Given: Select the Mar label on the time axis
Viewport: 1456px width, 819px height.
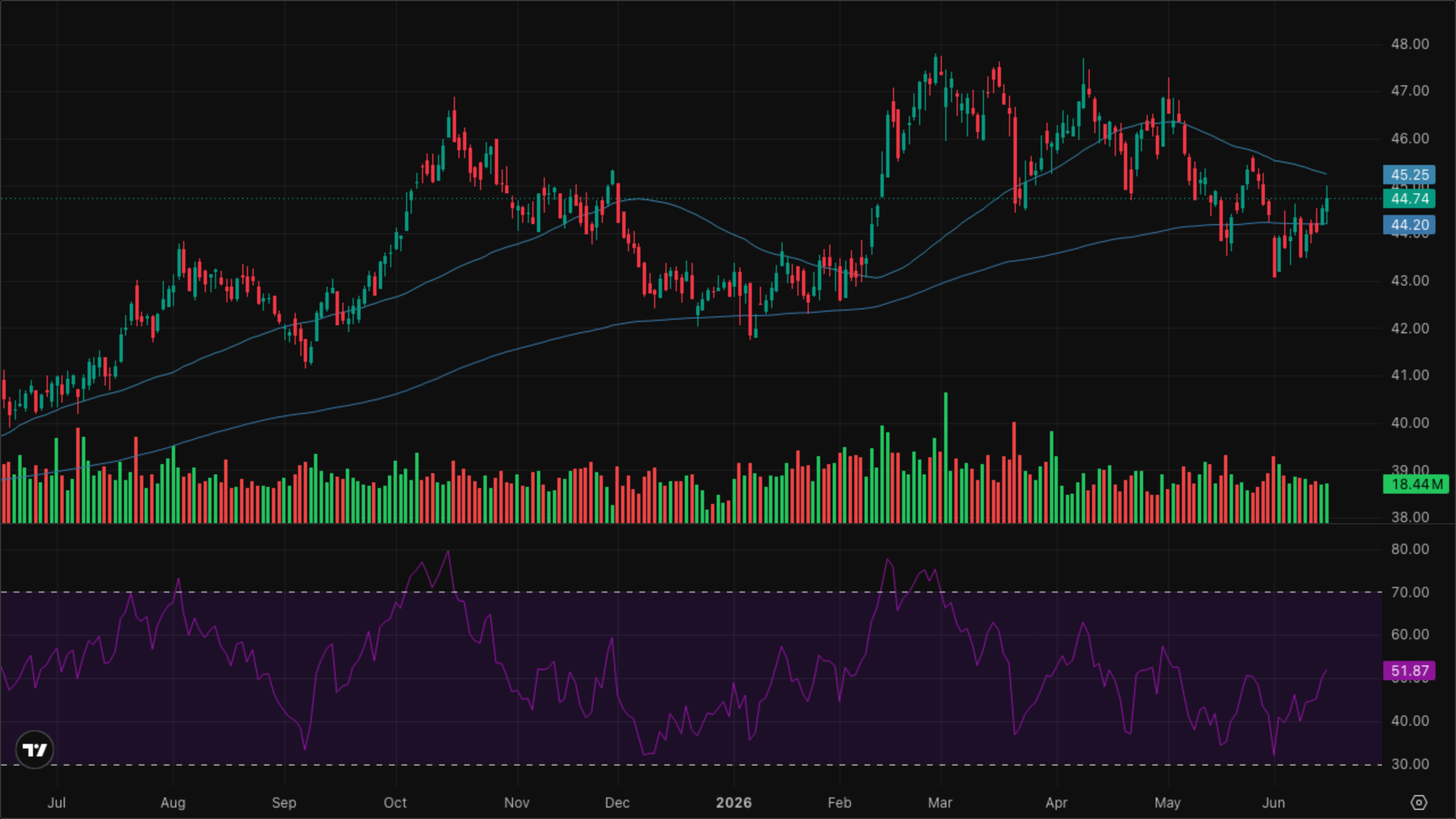Looking at the screenshot, I should 940,803.
